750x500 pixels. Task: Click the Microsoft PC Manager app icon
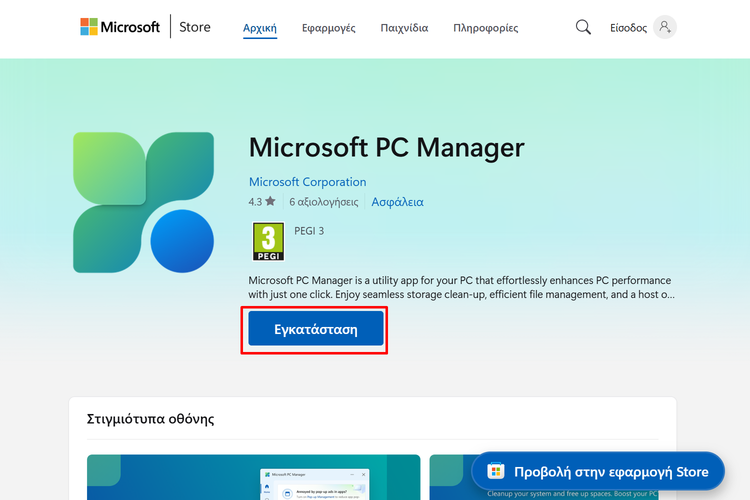click(143, 202)
